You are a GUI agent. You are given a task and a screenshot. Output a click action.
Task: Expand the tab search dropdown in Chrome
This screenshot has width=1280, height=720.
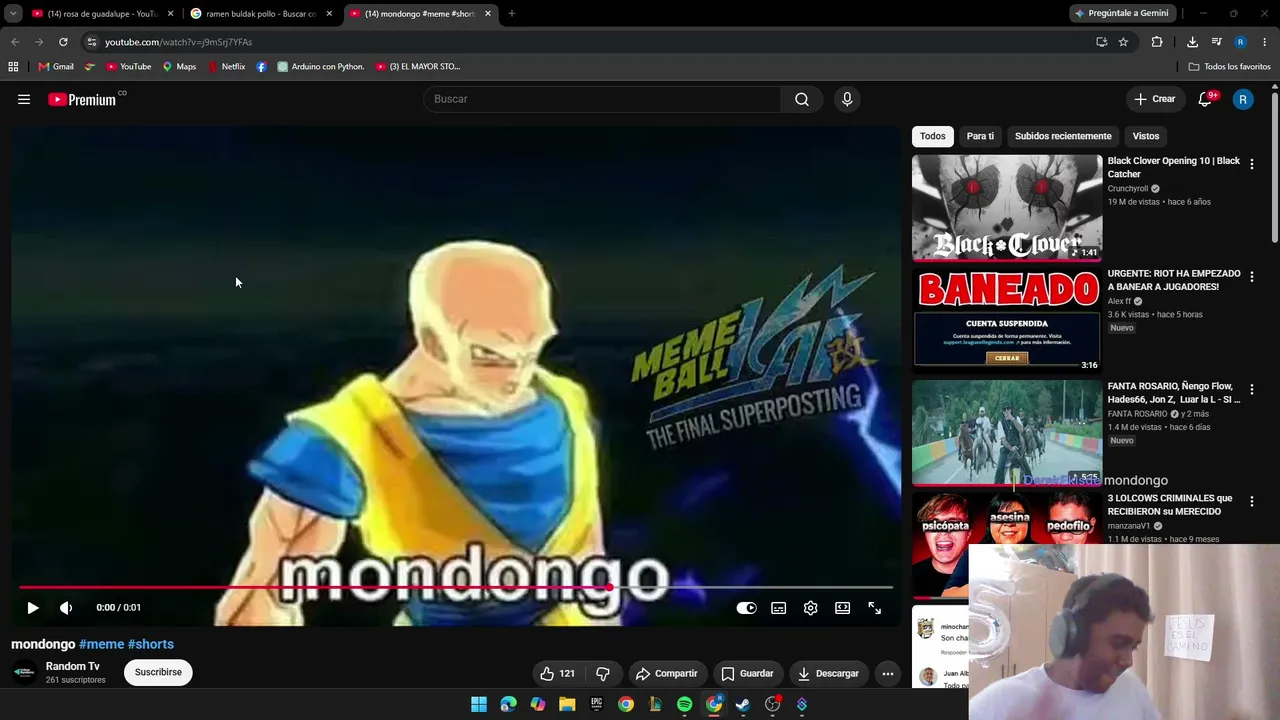pyautogui.click(x=13, y=14)
